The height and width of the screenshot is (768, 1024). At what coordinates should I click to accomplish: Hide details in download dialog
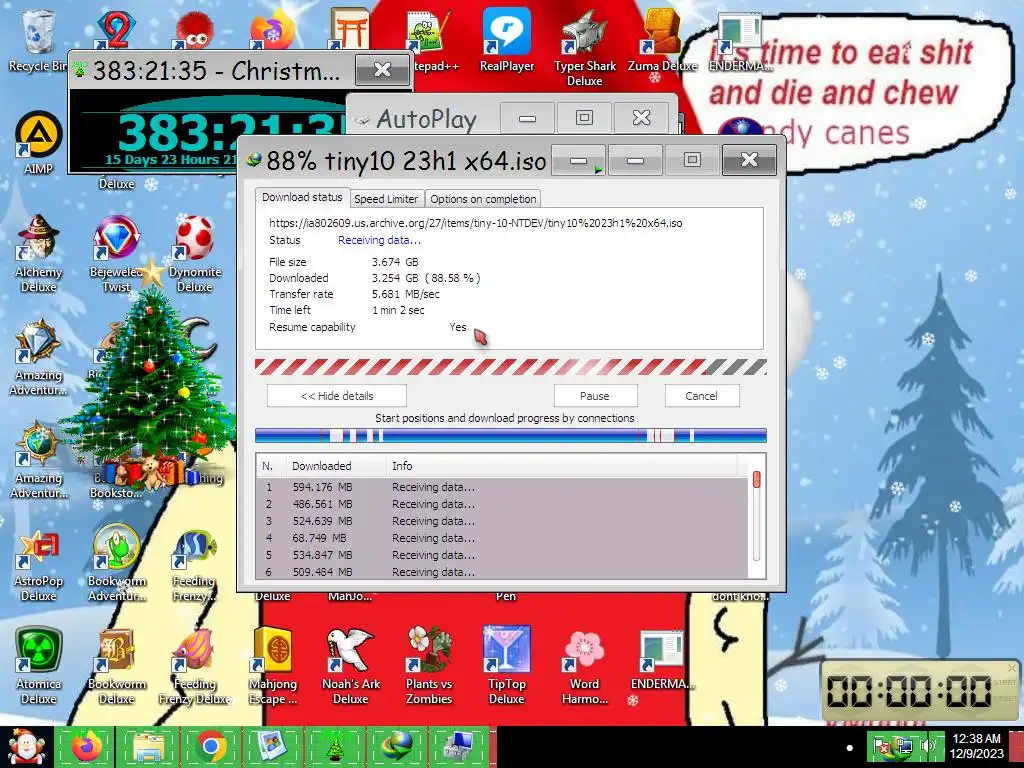coord(336,396)
